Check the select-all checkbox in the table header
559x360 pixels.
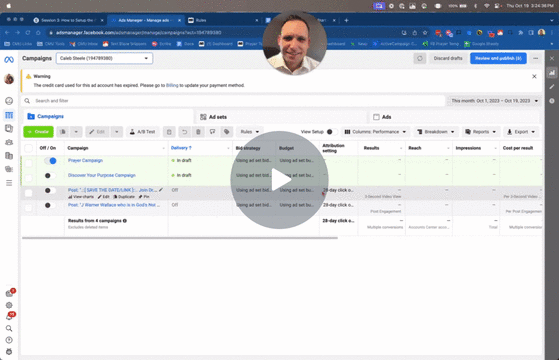(29, 148)
